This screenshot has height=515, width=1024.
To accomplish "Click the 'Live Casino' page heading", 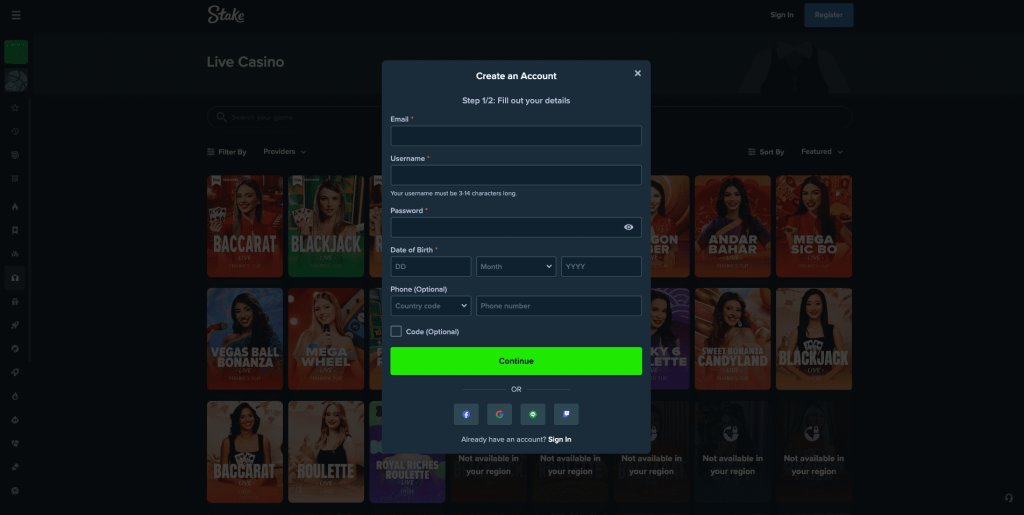I will pyautogui.click(x=246, y=62).
